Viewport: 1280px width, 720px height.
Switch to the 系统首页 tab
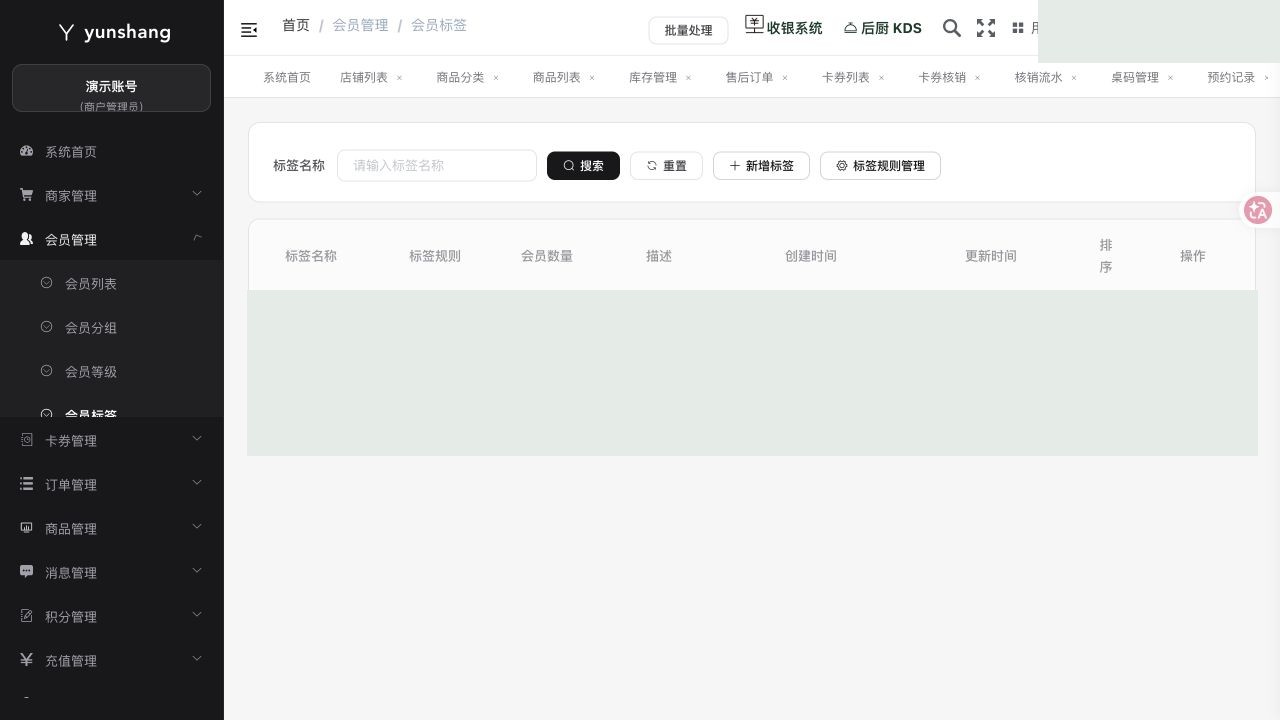(287, 78)
